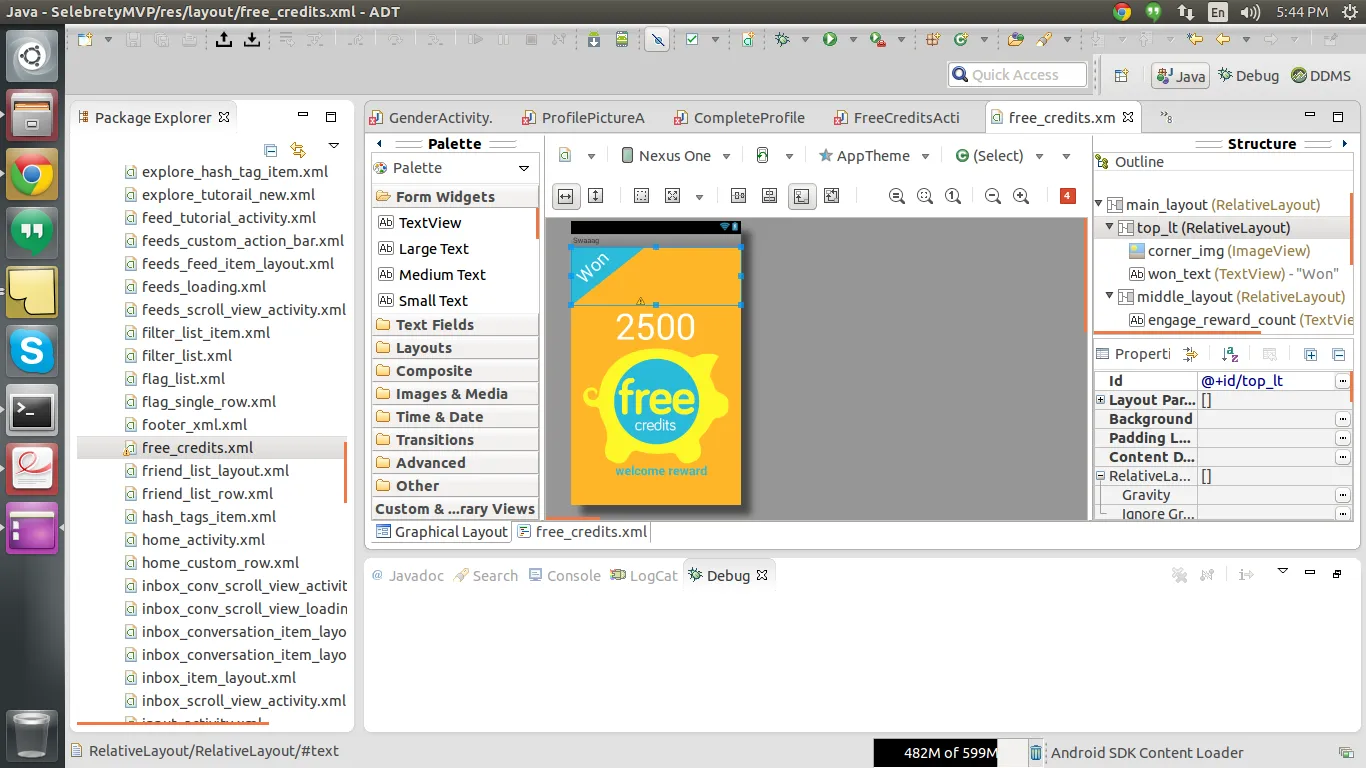Open the AppTheme theme dropdown
Screen dimensions: 1366x768
point(873,156)
